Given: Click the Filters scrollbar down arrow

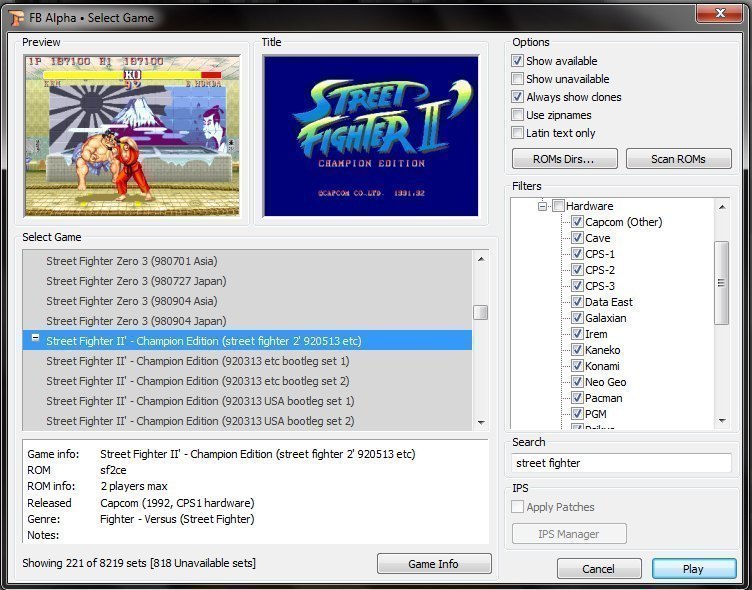Looking at the screenshot, I should pyautogui.click(x=722, y=421).
